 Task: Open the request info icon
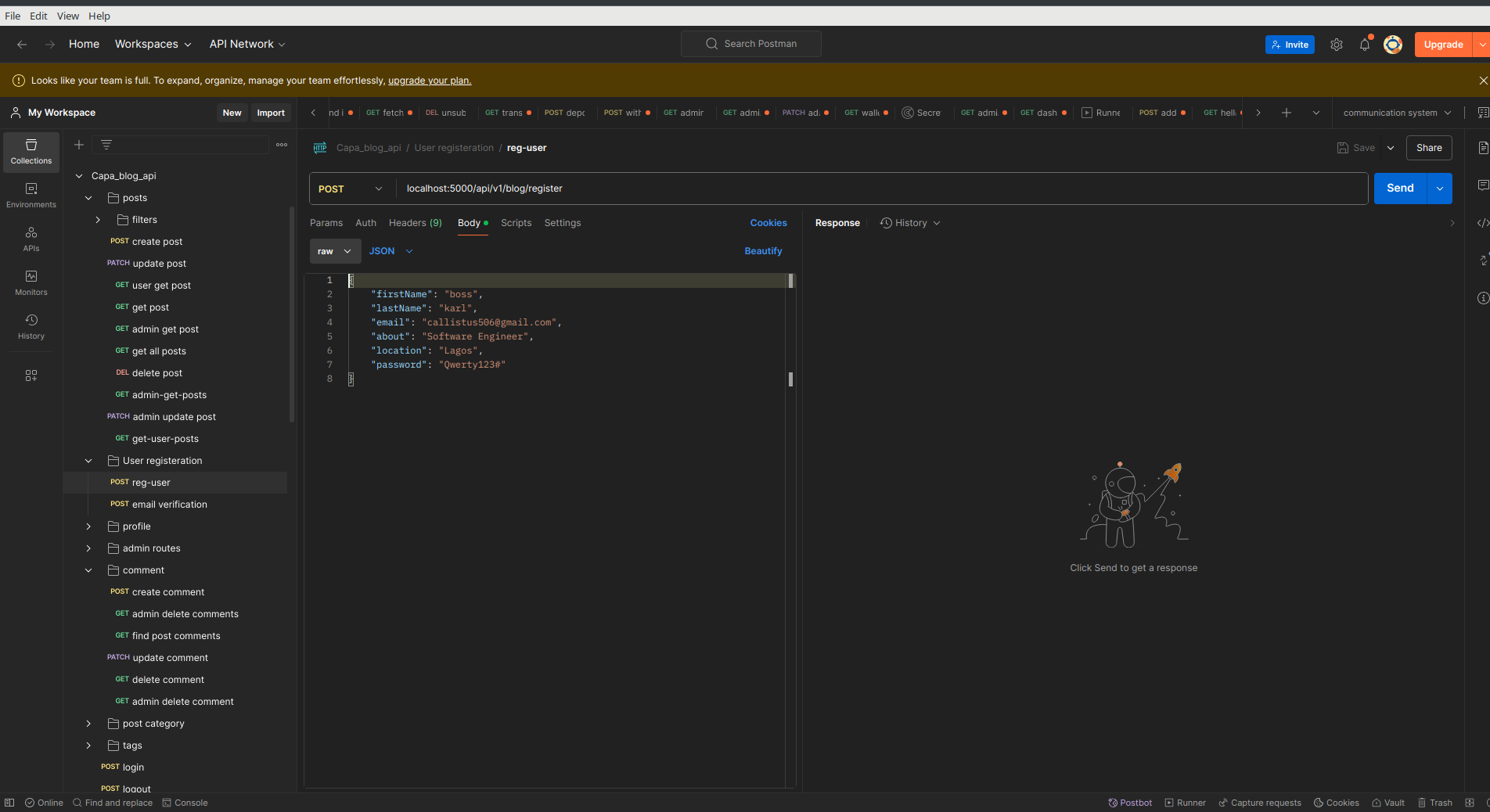coord(1482,298)
